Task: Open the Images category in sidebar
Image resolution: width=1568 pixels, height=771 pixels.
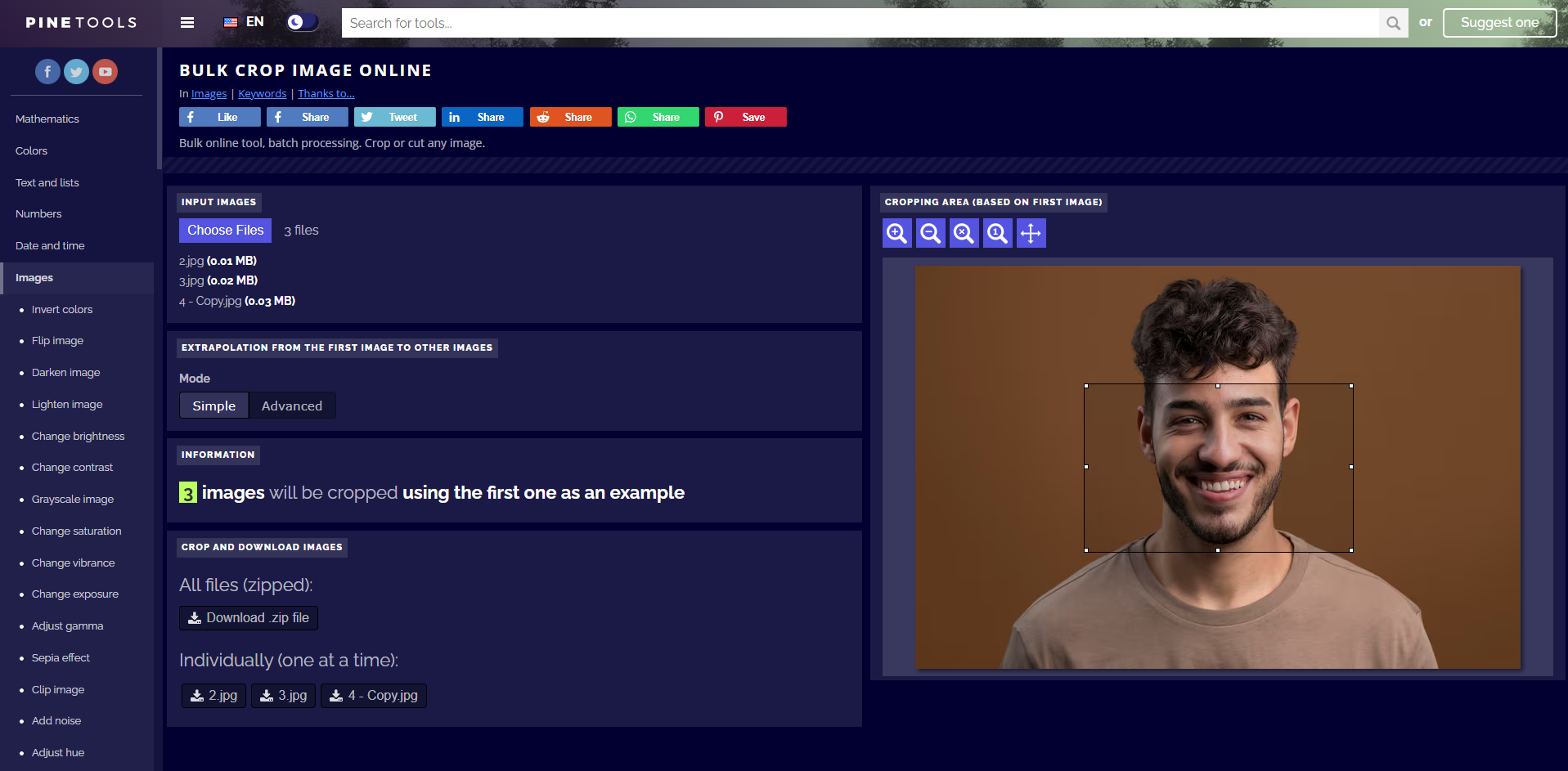Action: point(34,278)
